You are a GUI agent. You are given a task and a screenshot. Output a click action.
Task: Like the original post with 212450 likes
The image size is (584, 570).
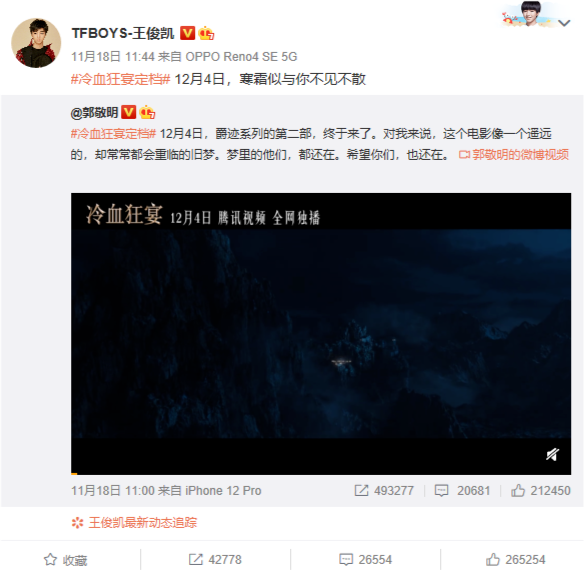[540, 491]
